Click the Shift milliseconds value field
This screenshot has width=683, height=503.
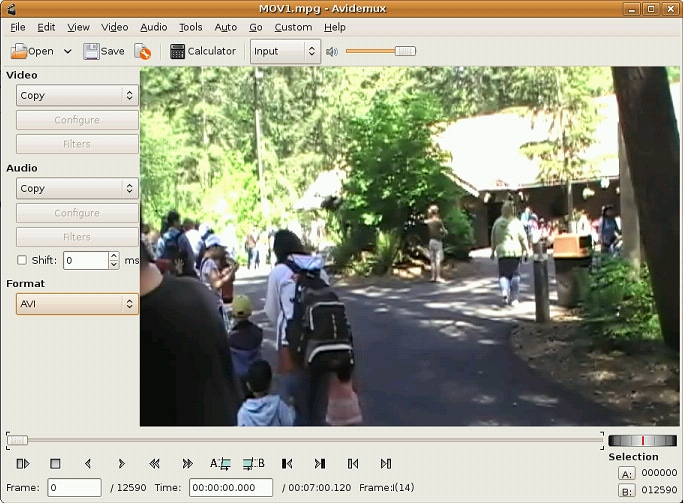(86, 260)
